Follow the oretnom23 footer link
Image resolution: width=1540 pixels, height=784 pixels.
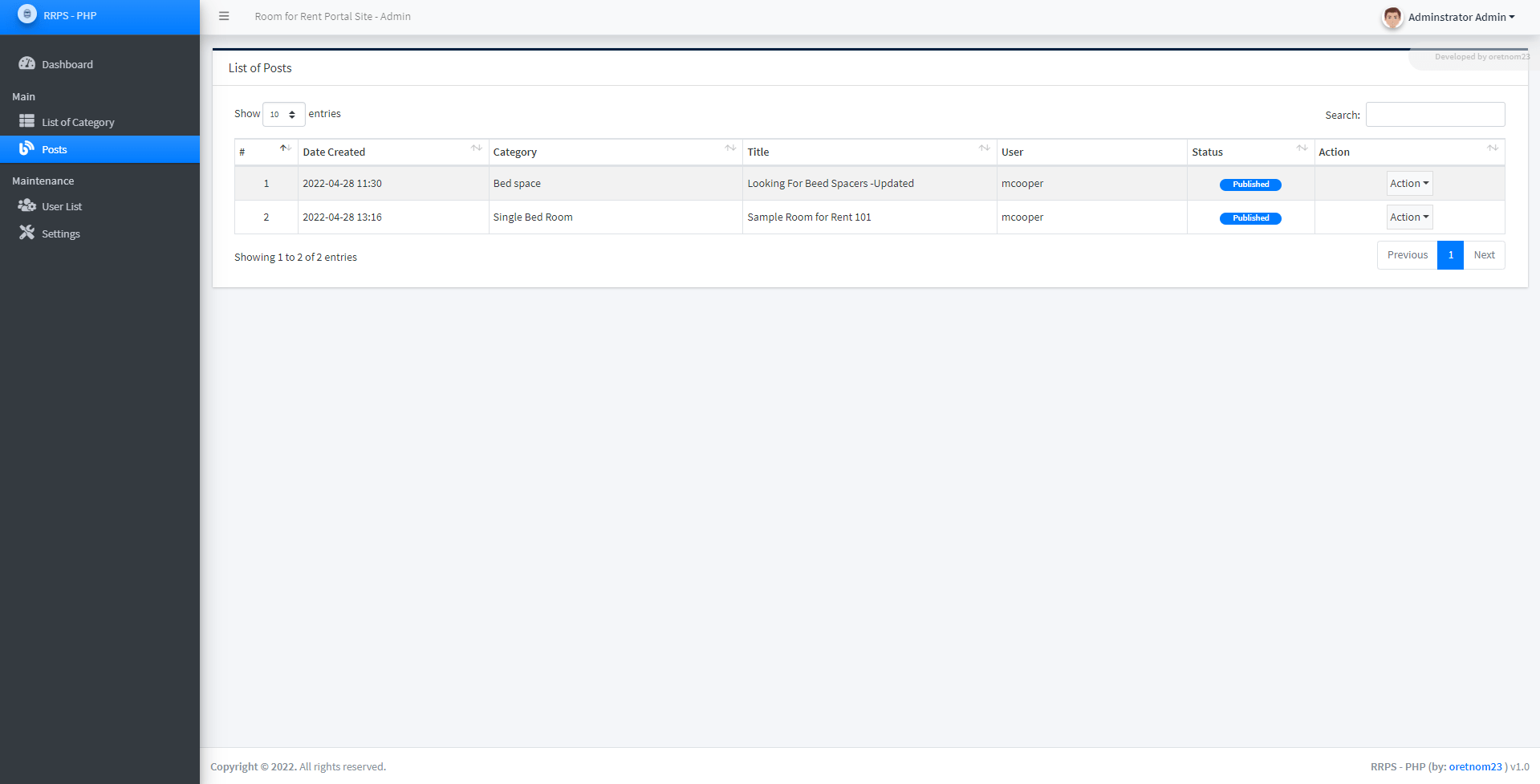point(1475,766)
